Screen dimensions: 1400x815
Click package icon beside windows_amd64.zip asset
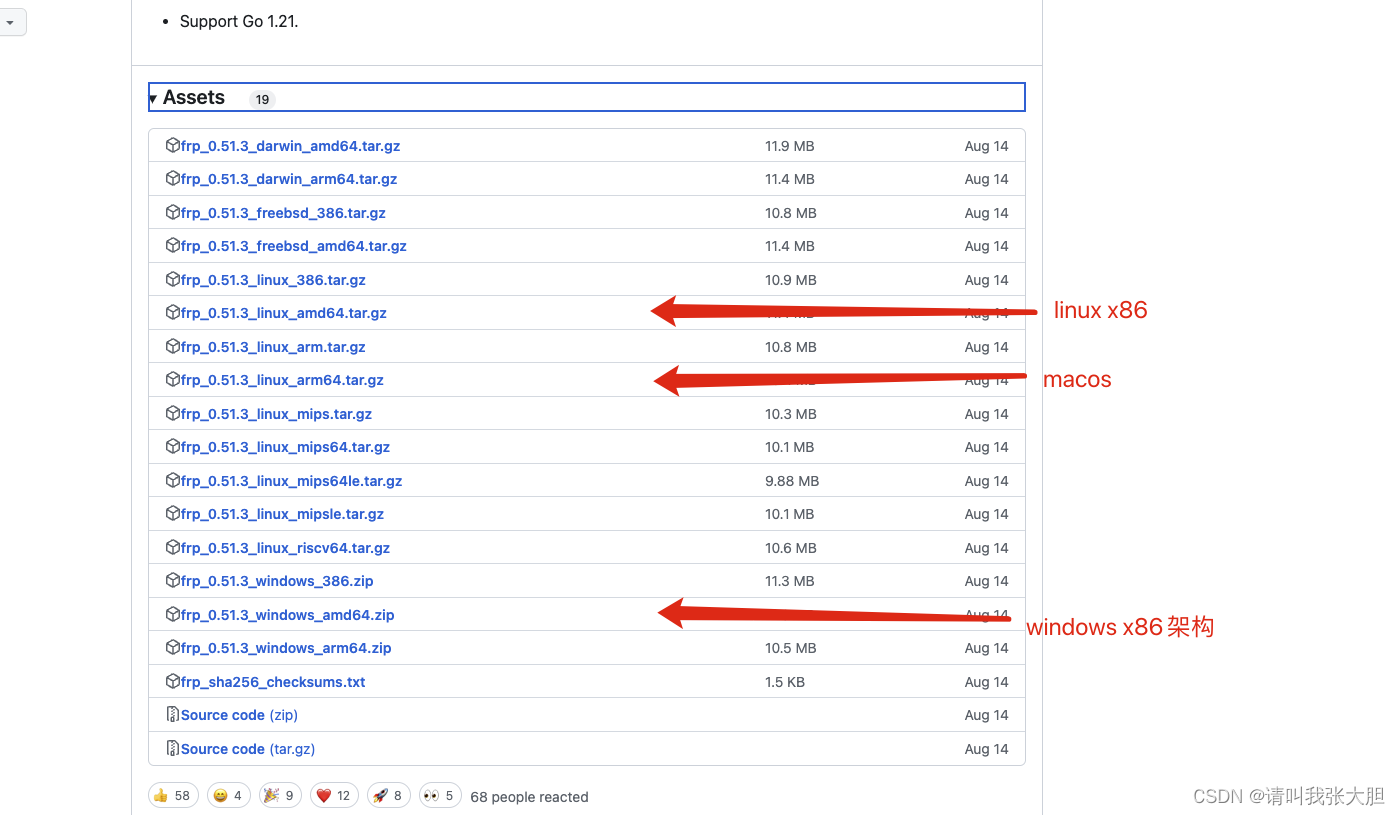[x=173, y=615]
